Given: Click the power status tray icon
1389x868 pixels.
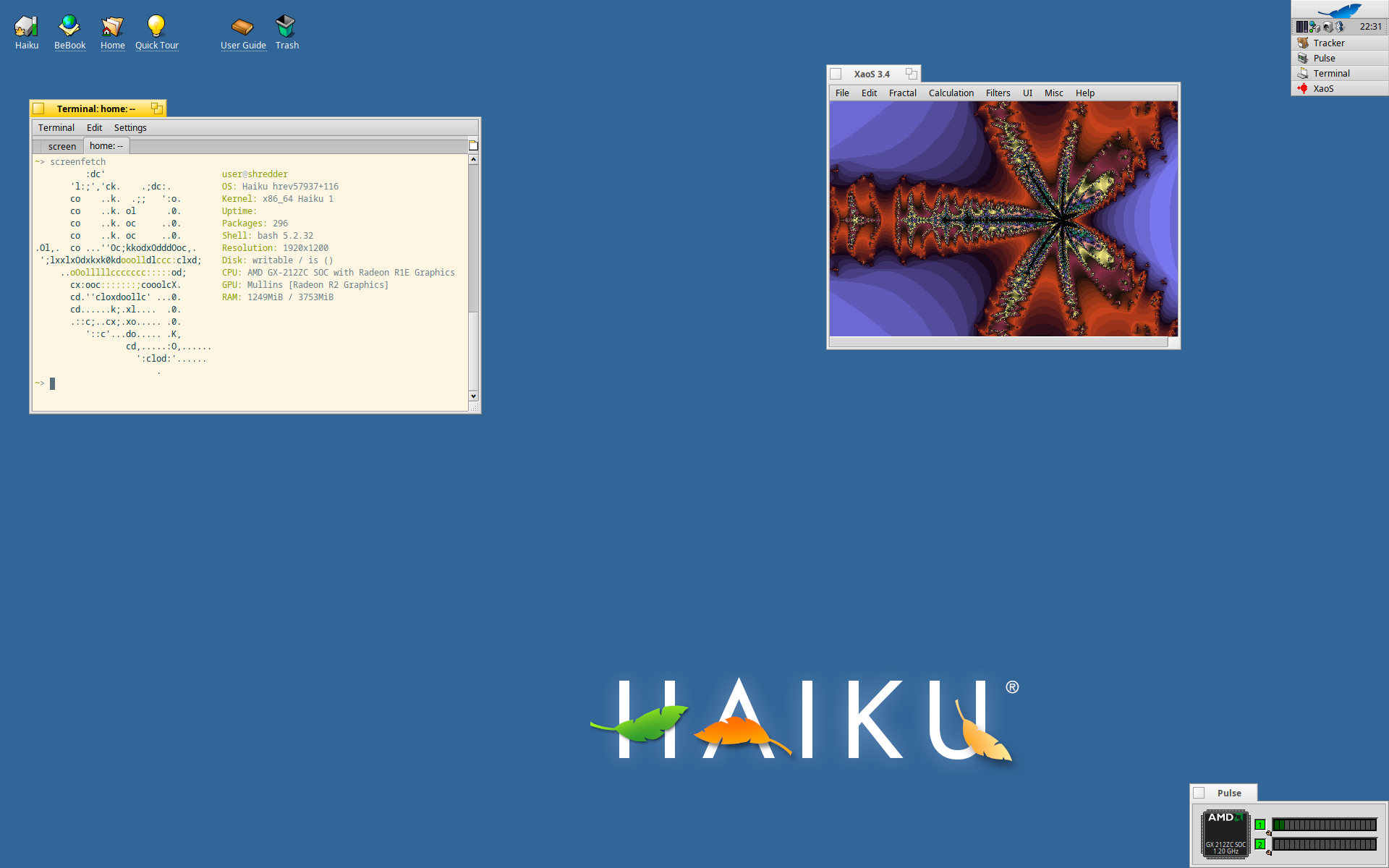Looking at the screenshot, I should [x=1328, y=27].
